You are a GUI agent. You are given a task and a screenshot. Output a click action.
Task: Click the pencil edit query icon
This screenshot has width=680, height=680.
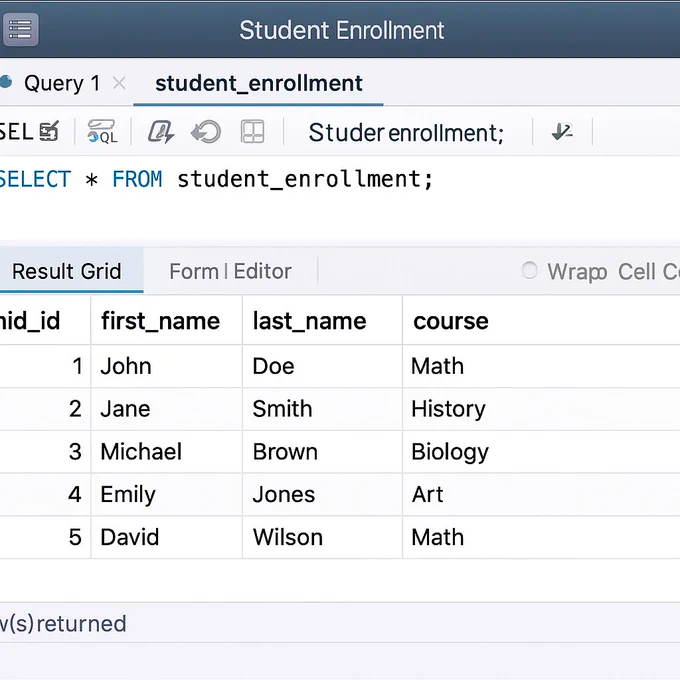(x=161, y=131)
